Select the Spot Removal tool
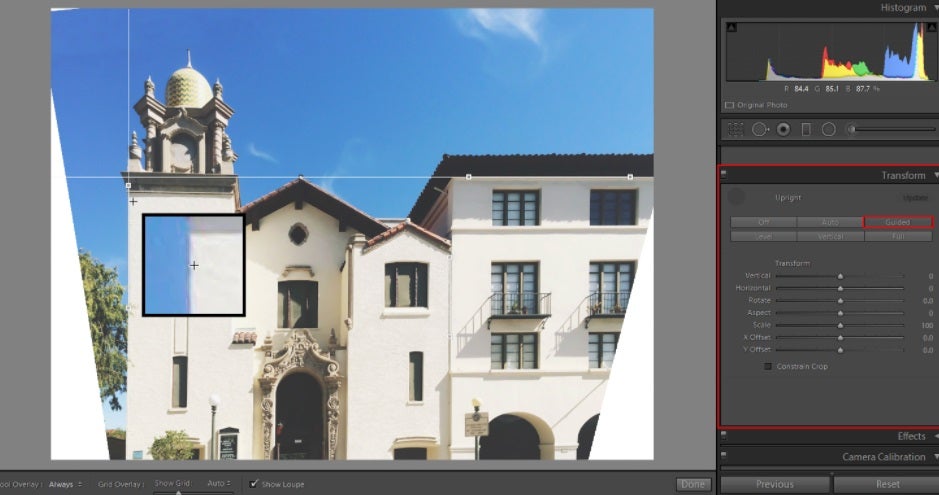Image resolution: width=939 pixels, height=495 pixels. tap(760, 129)
